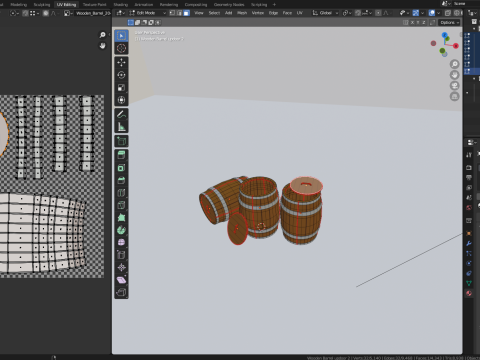Click the viewport pan hand gizmo
Viewport: 480px width, 360px height.
[455, 75]
